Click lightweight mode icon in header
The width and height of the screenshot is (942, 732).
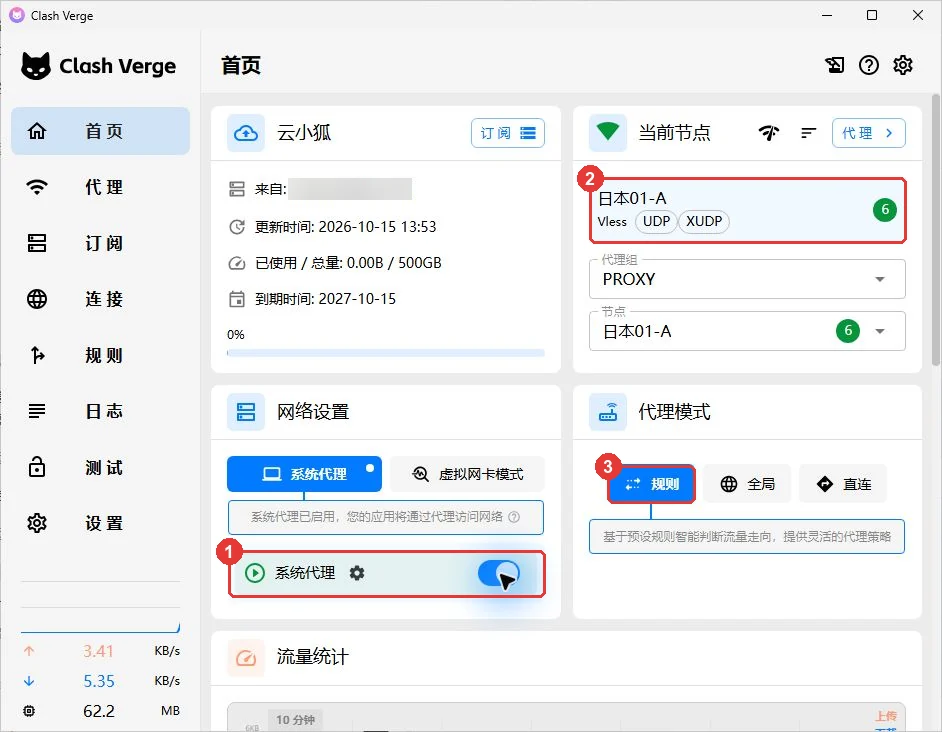click(x=834, y=65)
